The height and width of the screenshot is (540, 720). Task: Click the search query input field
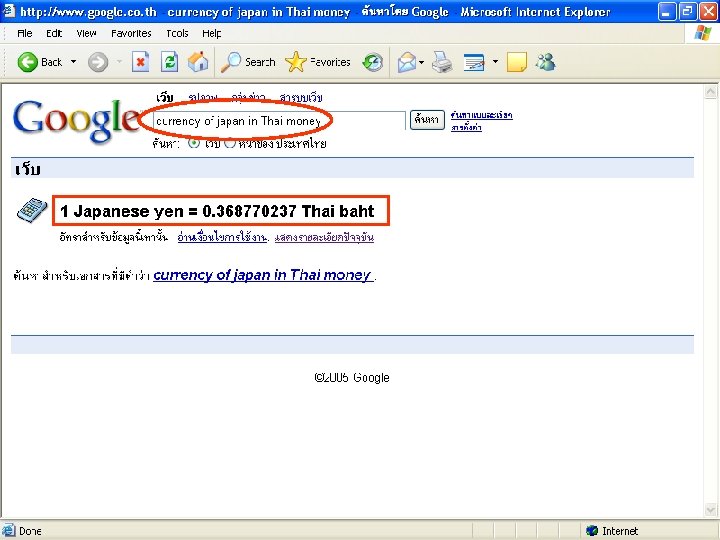[x=279, y=121]
